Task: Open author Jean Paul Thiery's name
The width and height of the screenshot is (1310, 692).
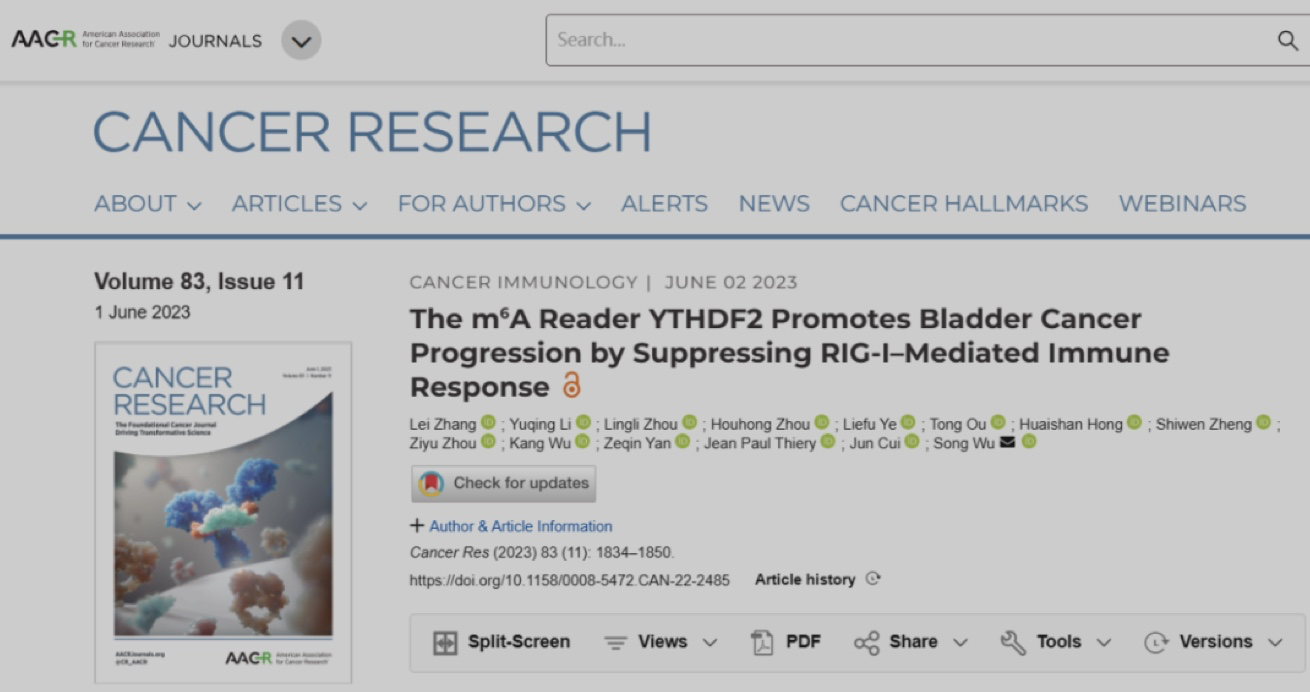Action: pos(760,443)
